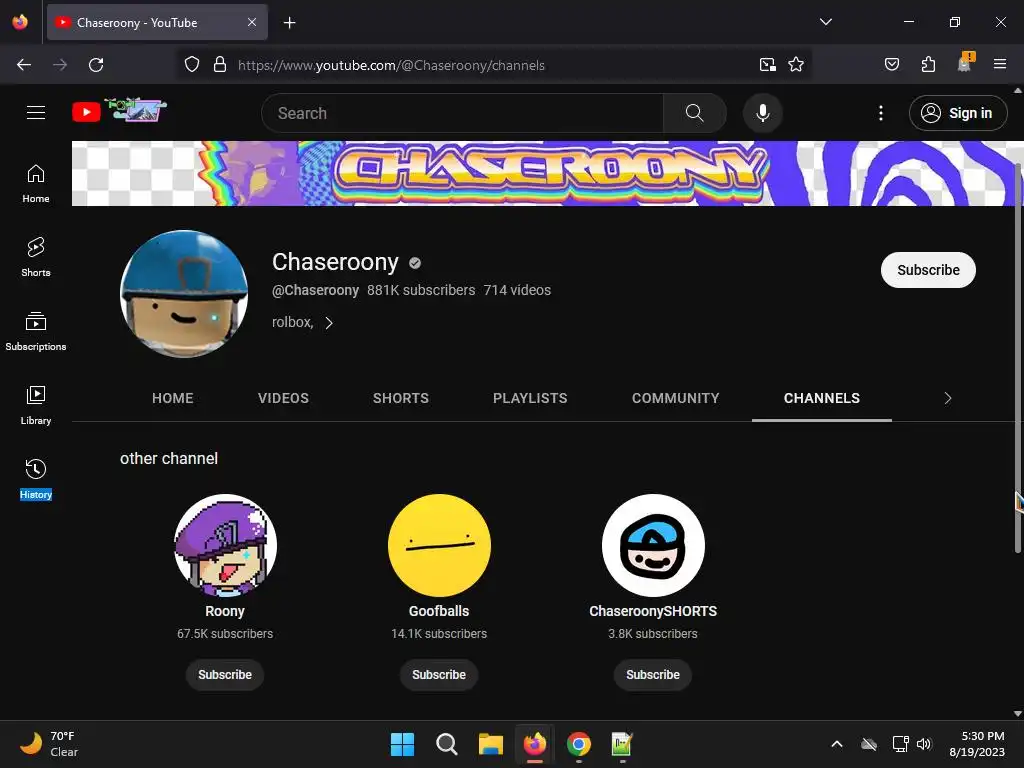Open Windows taskbar search

coord(447,744)
